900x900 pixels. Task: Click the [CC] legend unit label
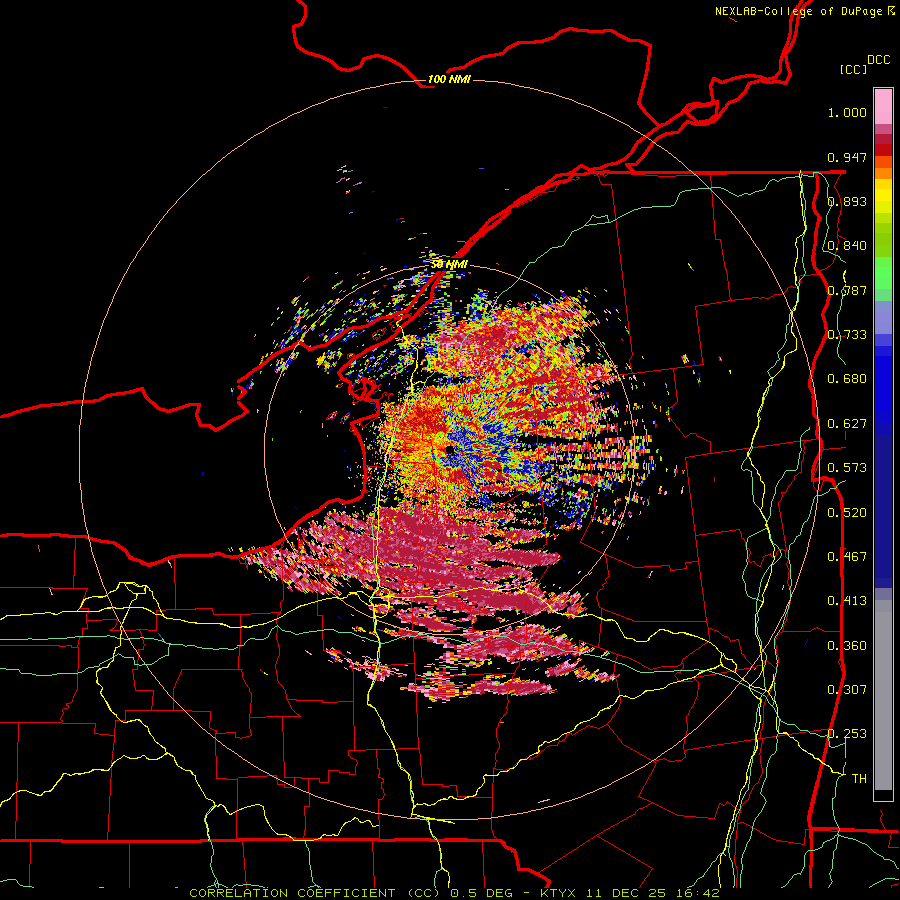click(x=853, y=69)
